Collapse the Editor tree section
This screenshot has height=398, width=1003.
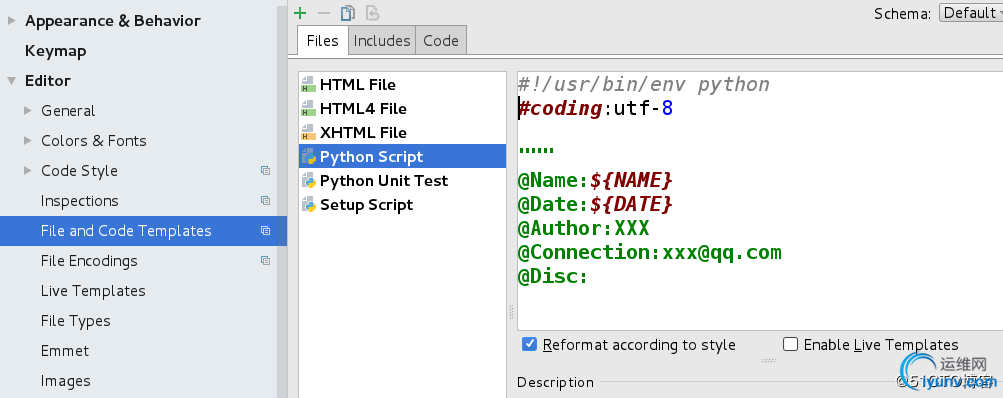pyautogui.click(x=11, y=81)
